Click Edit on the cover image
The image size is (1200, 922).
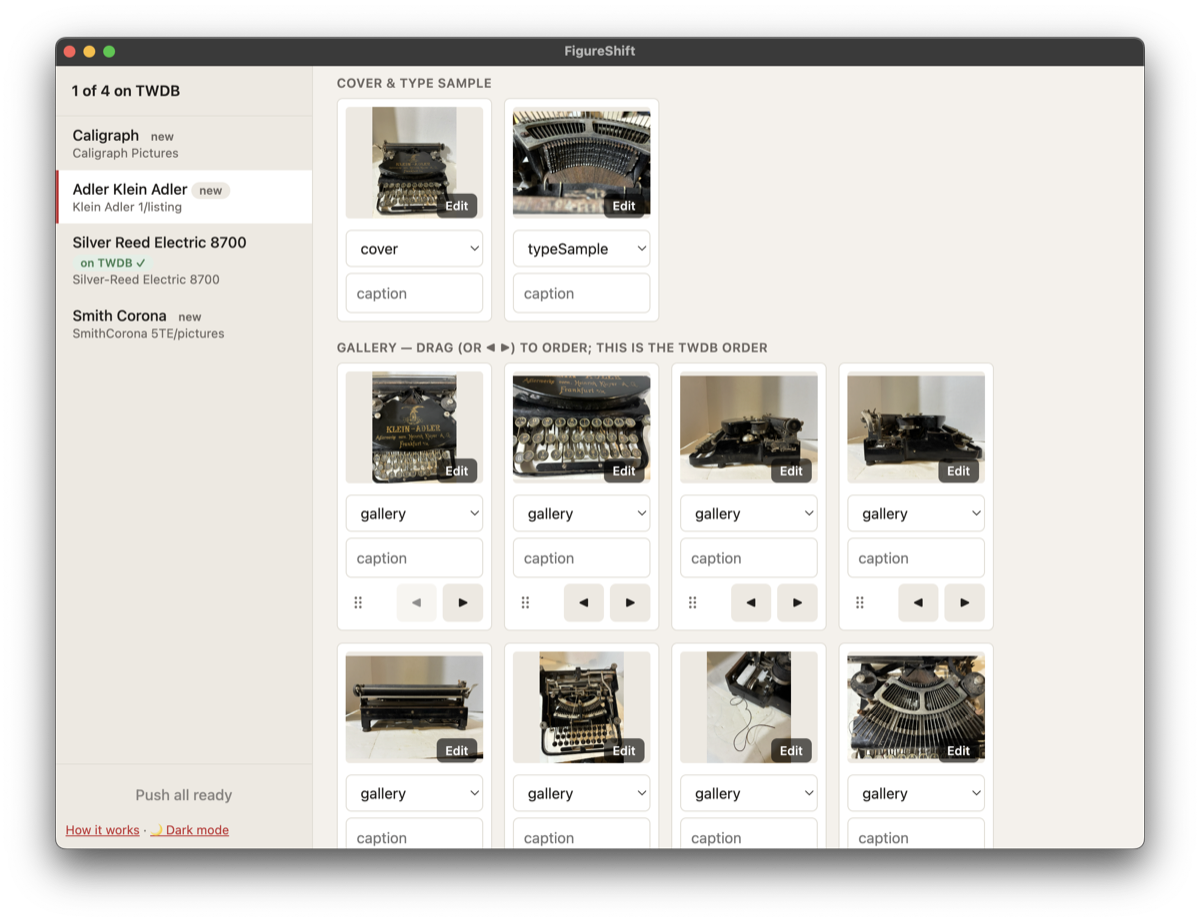click(x=457, y=206)
